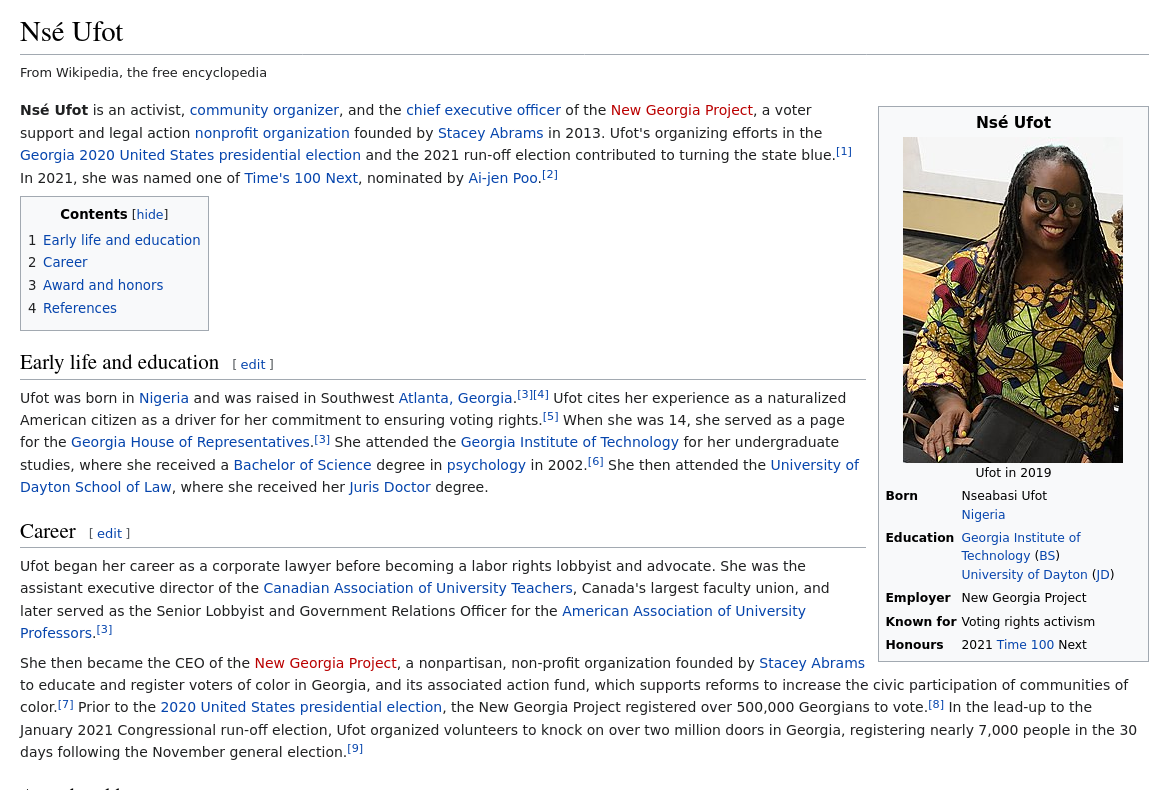Image resolution: width=1164 pixels, height=790 pixels.
Task: Click the JD link in the infobox
Action: (x=1103, y=575)
